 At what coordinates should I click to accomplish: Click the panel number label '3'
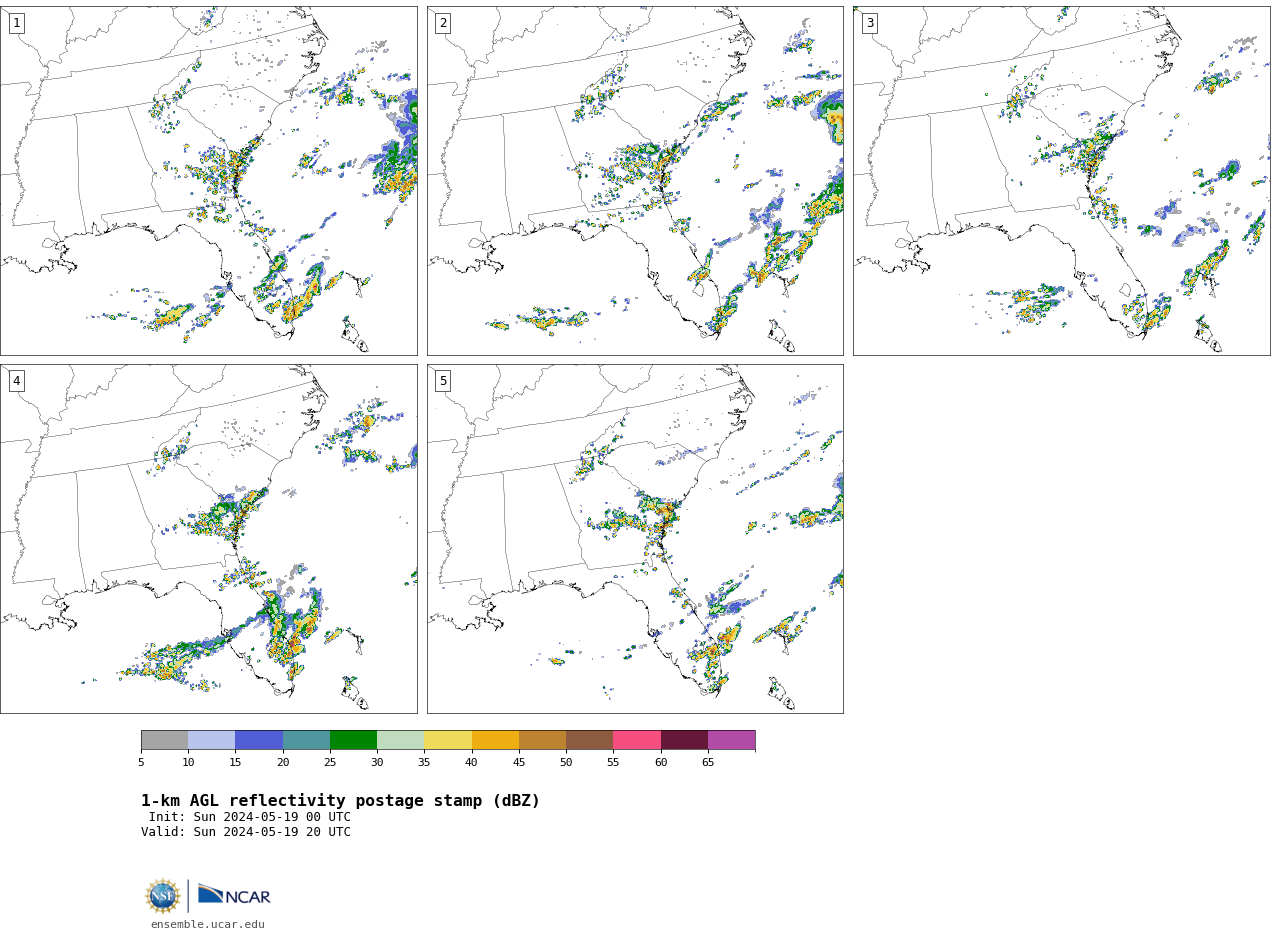(x=869, y=23)
